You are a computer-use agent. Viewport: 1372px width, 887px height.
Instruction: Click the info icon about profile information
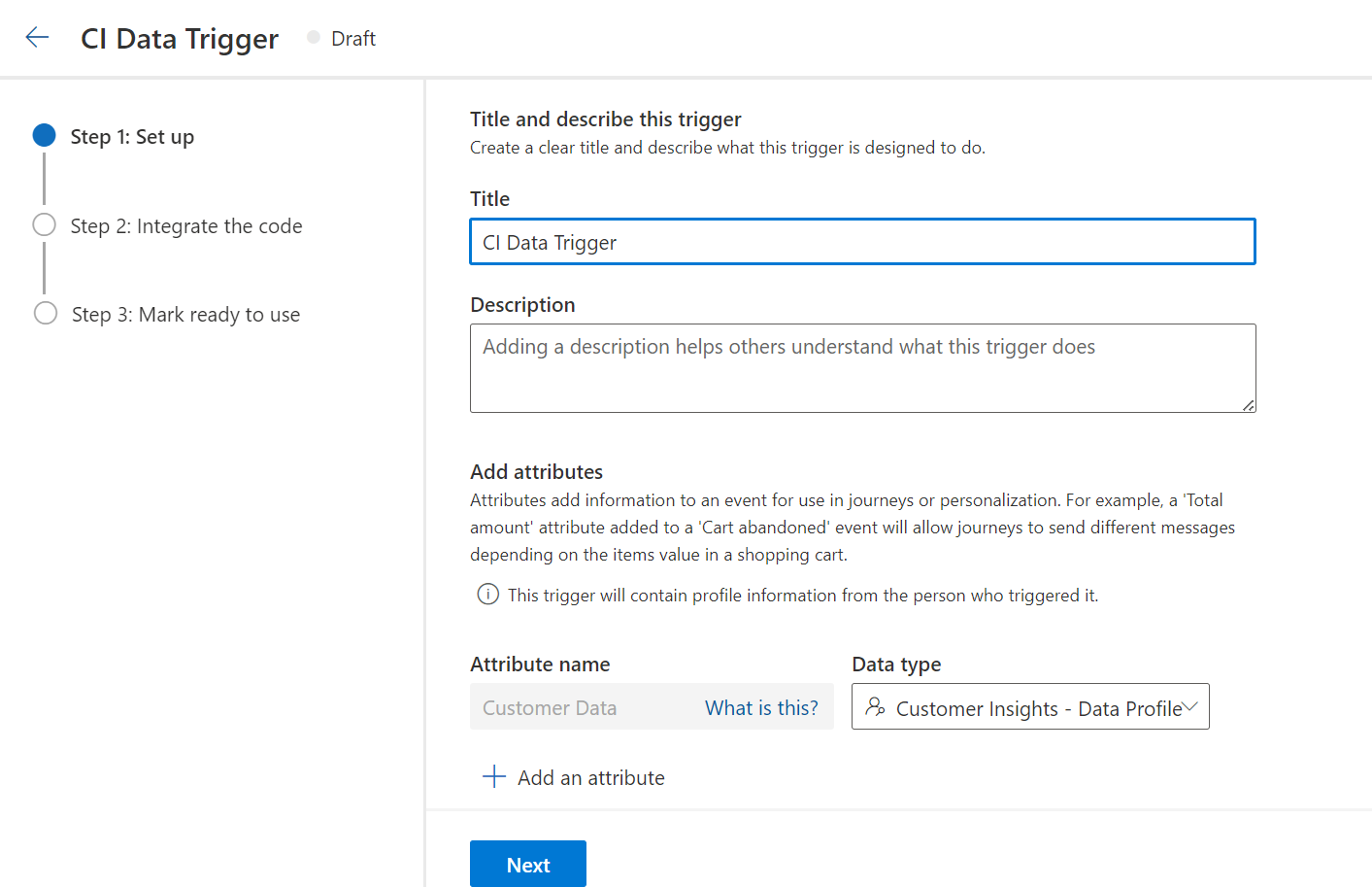[x=487, y=594]
